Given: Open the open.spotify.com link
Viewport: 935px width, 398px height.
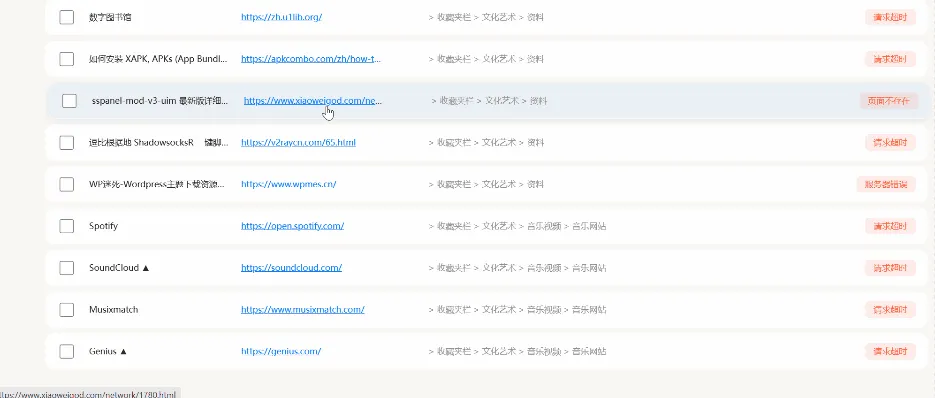Looking at the screenshot, I should [292, 226].
